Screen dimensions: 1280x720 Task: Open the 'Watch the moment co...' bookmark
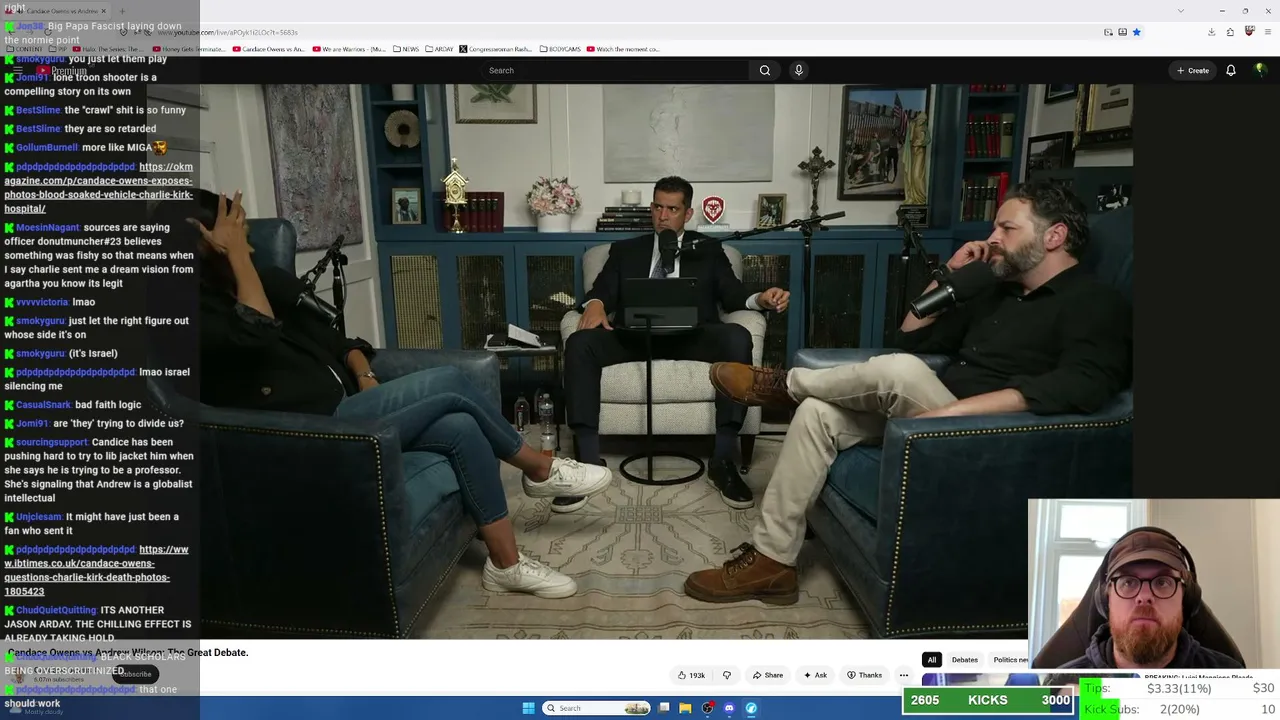coord(623,49)
